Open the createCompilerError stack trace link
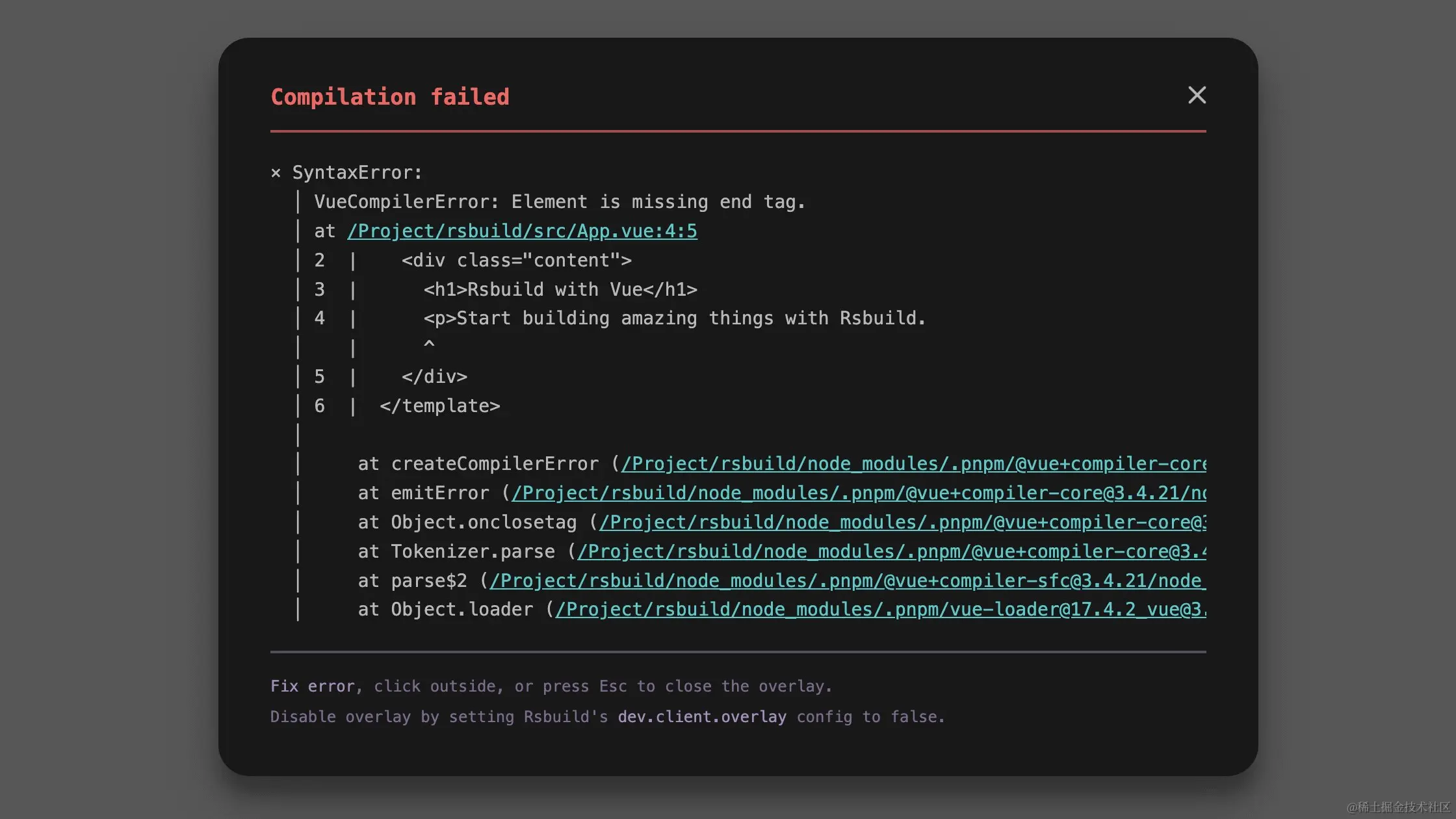 (910, 463)
